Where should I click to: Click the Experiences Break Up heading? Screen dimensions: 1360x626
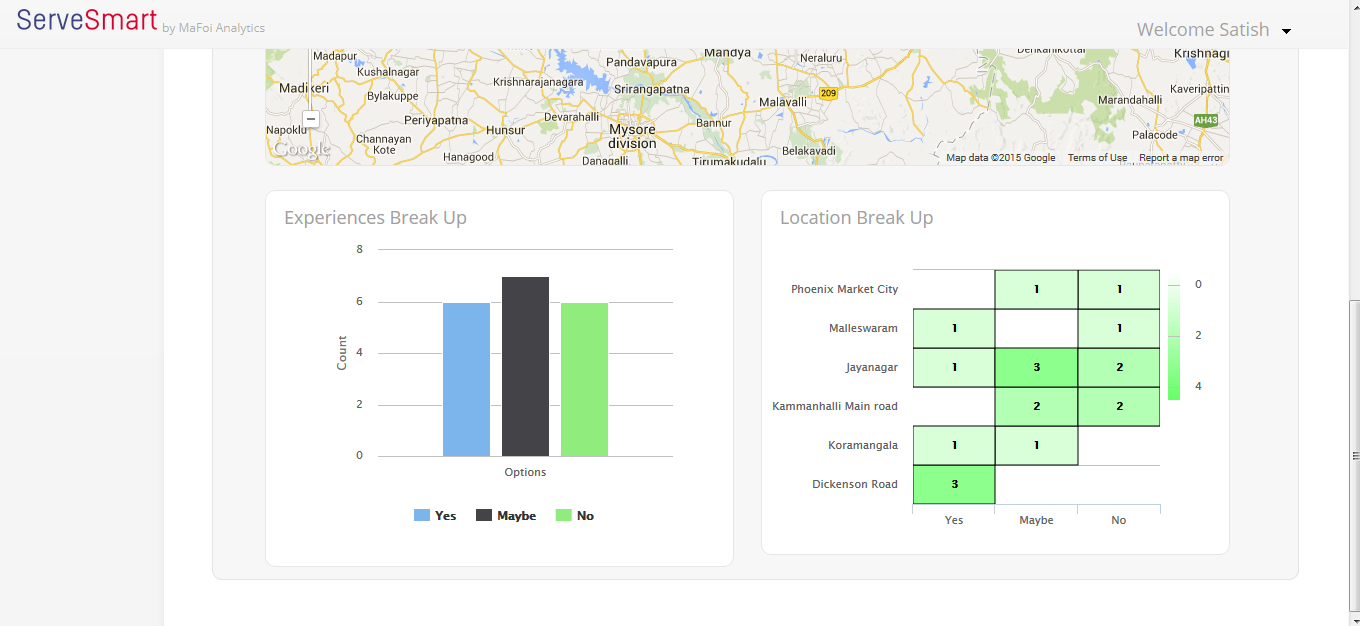click(x=375, y=218)
